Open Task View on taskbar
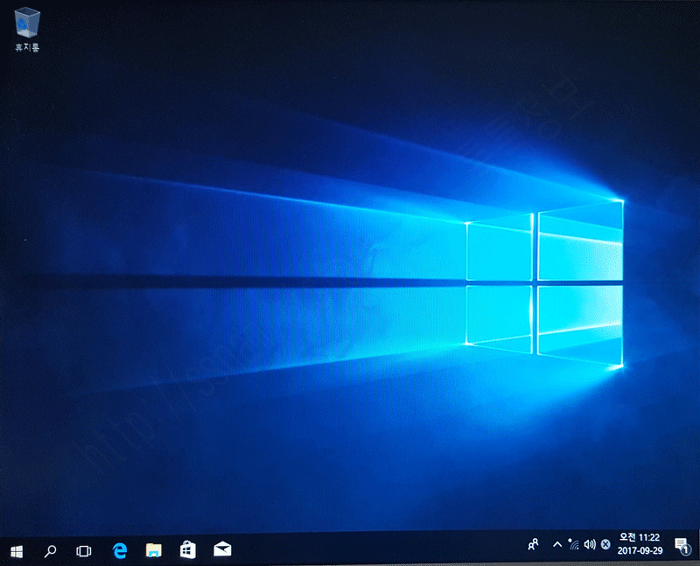Screen dimensions: 700x566 (x=83, y=551)
